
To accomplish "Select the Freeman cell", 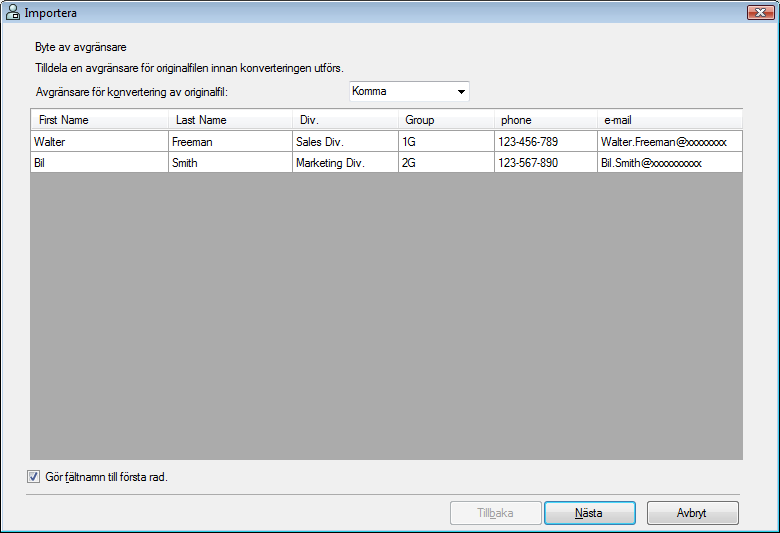I will [x=230, y=141].
